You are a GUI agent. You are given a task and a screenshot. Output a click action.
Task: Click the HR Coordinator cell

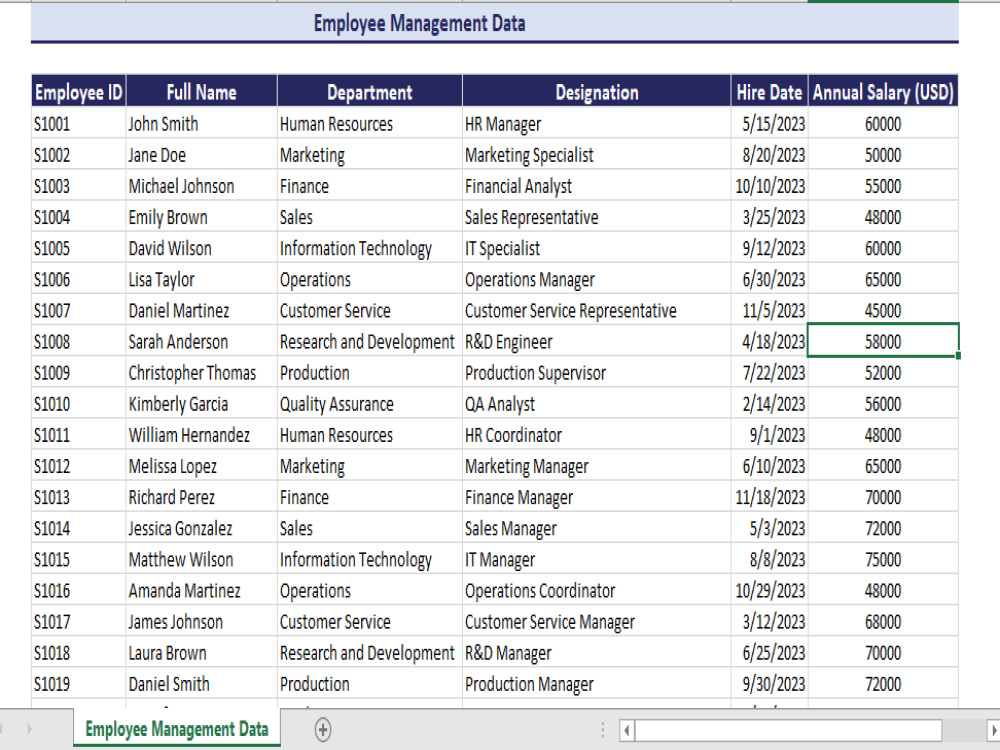(x=596, y=435)
